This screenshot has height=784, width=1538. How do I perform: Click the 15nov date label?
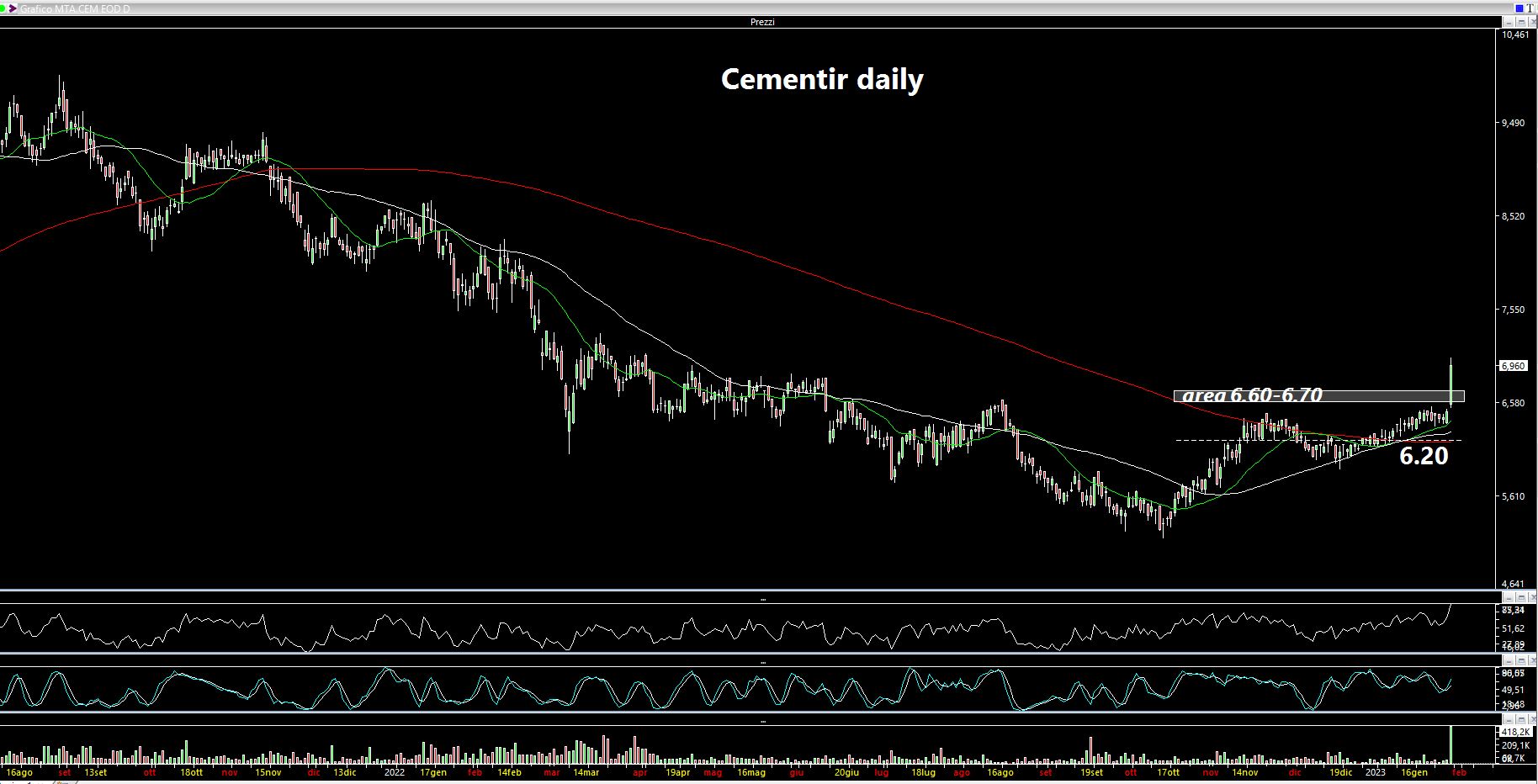[x=268, y=772]
